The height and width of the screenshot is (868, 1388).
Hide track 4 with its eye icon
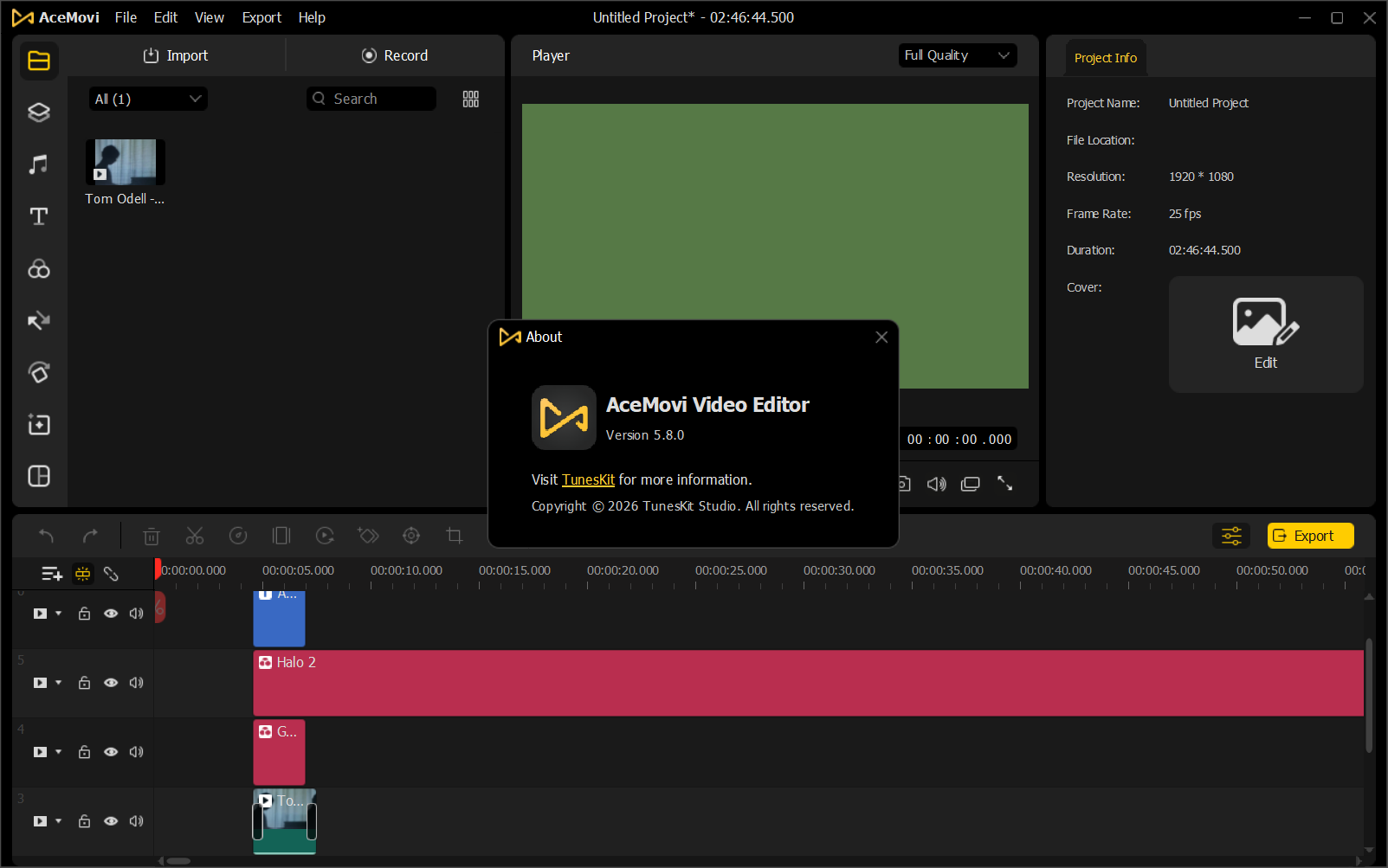[111, 752]
